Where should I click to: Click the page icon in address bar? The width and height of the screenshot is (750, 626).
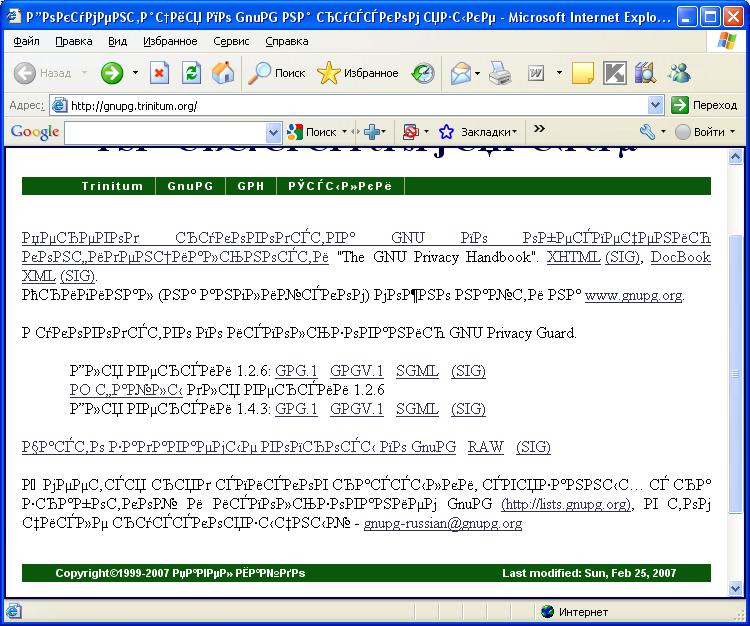pos(59,105)
